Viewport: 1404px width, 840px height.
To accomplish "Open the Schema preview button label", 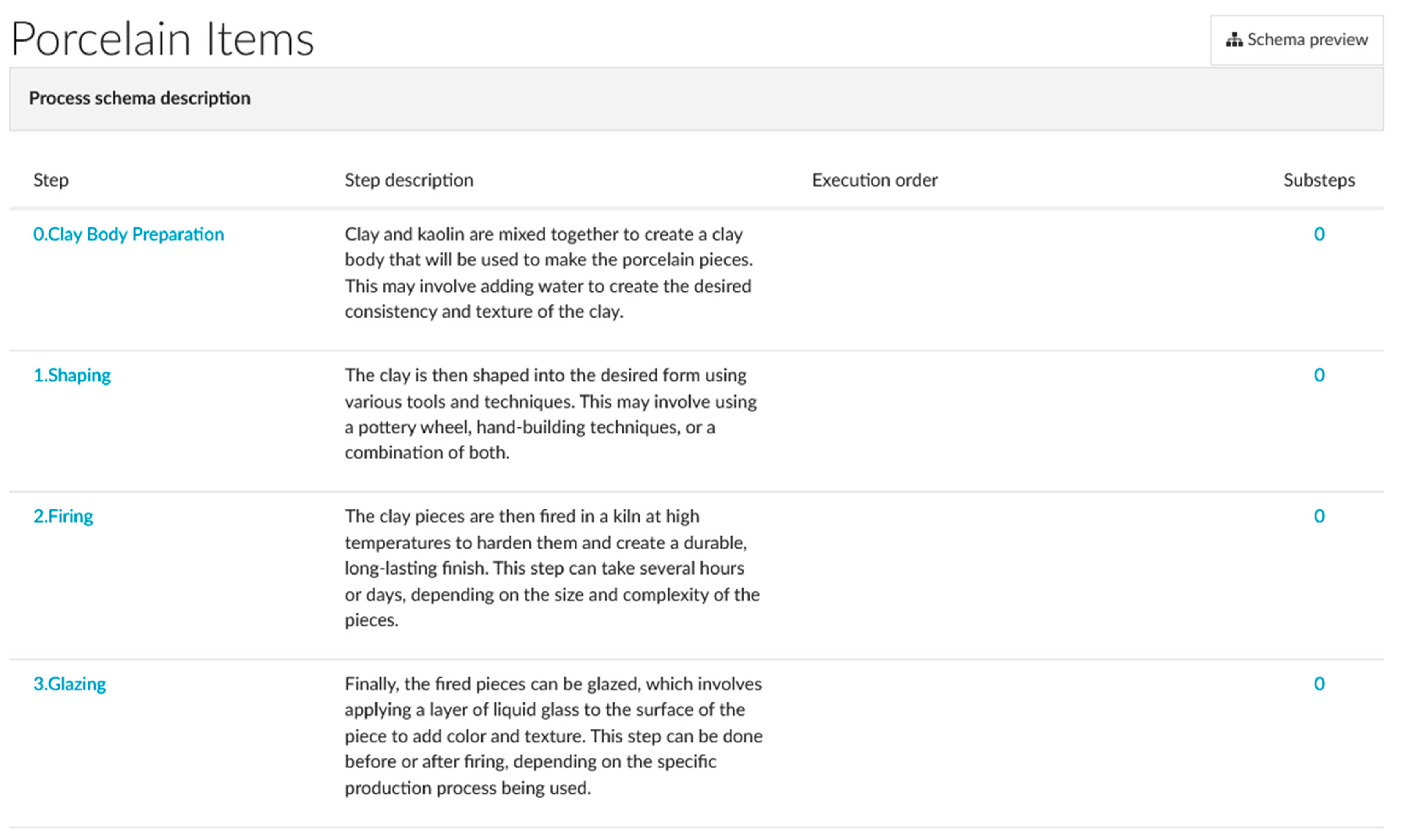I will click(x=1307, y=40).
